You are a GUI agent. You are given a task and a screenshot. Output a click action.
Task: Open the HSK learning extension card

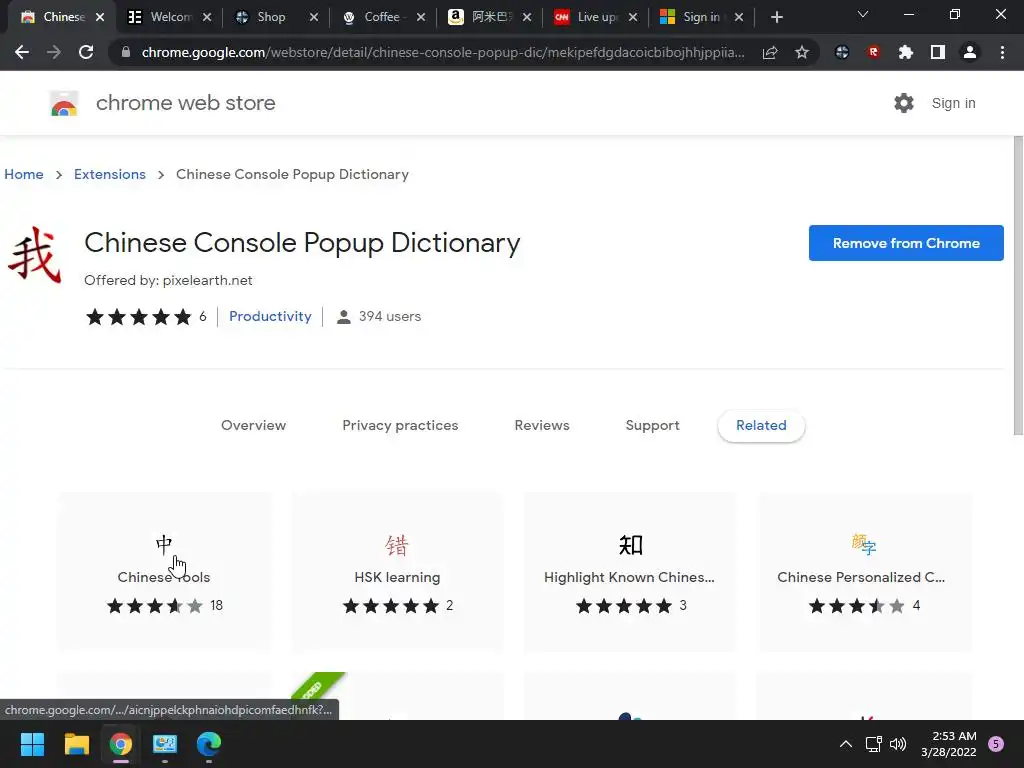397,572
